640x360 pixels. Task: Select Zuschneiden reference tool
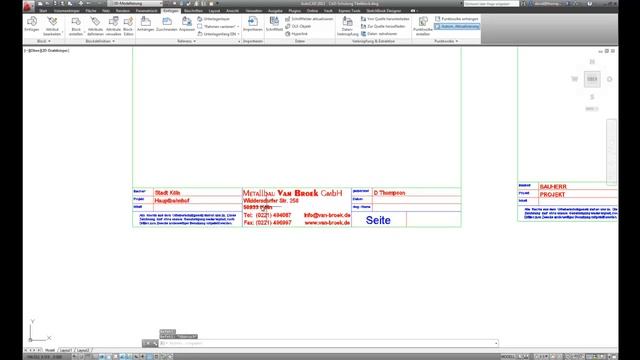click(x=167, y=24)
